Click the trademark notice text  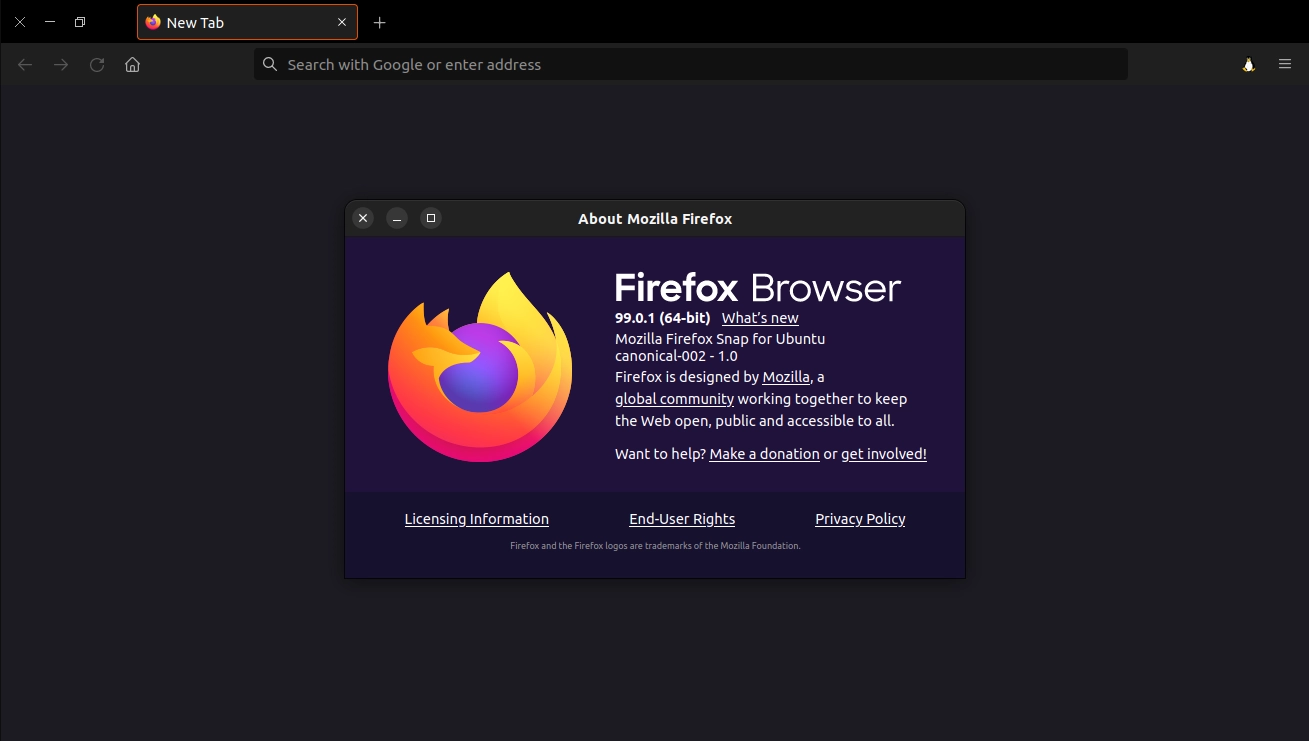(x=655, y=546)
